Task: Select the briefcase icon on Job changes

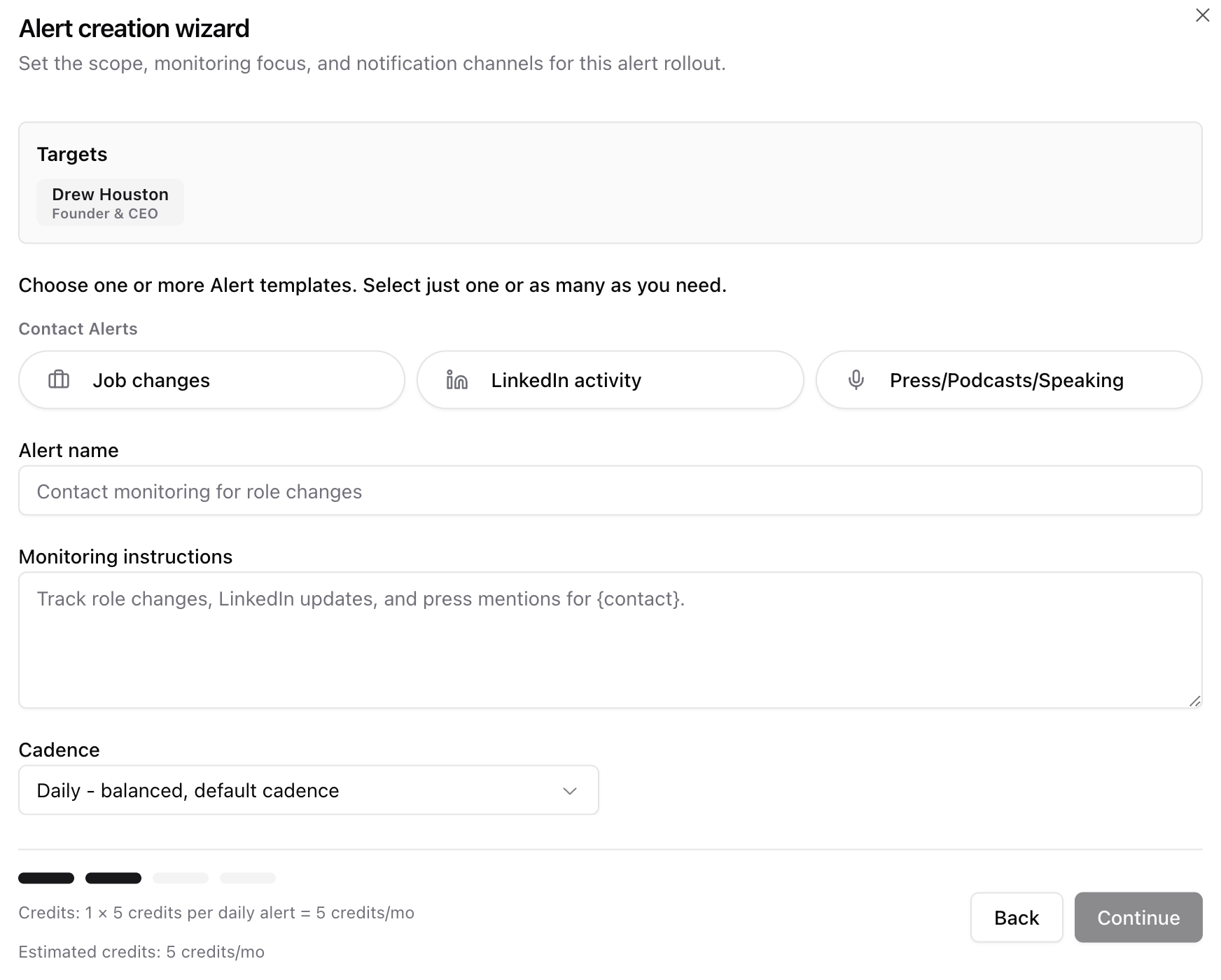Action: pos(59,380)
